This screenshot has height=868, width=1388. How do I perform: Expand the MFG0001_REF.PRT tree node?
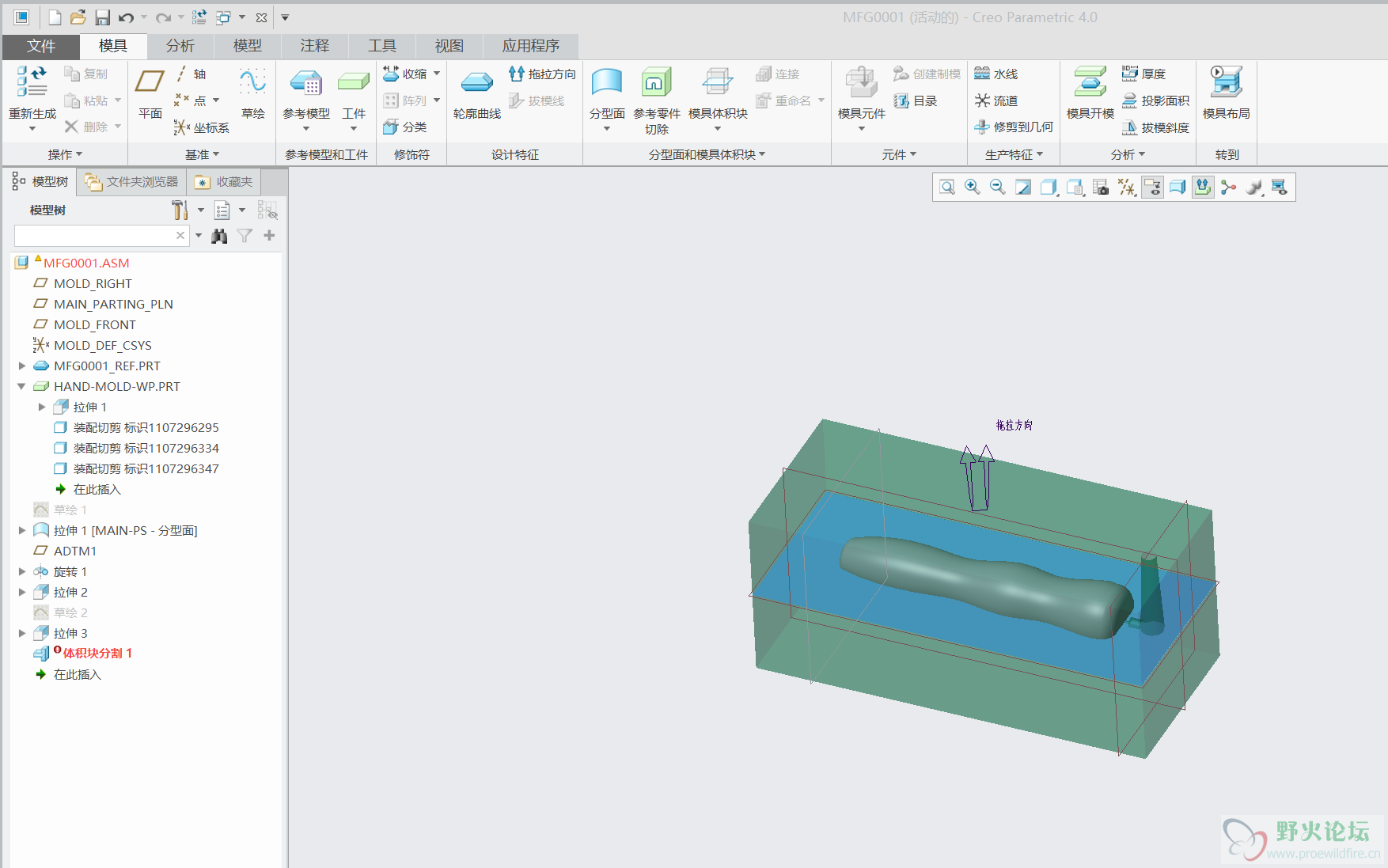22,366
